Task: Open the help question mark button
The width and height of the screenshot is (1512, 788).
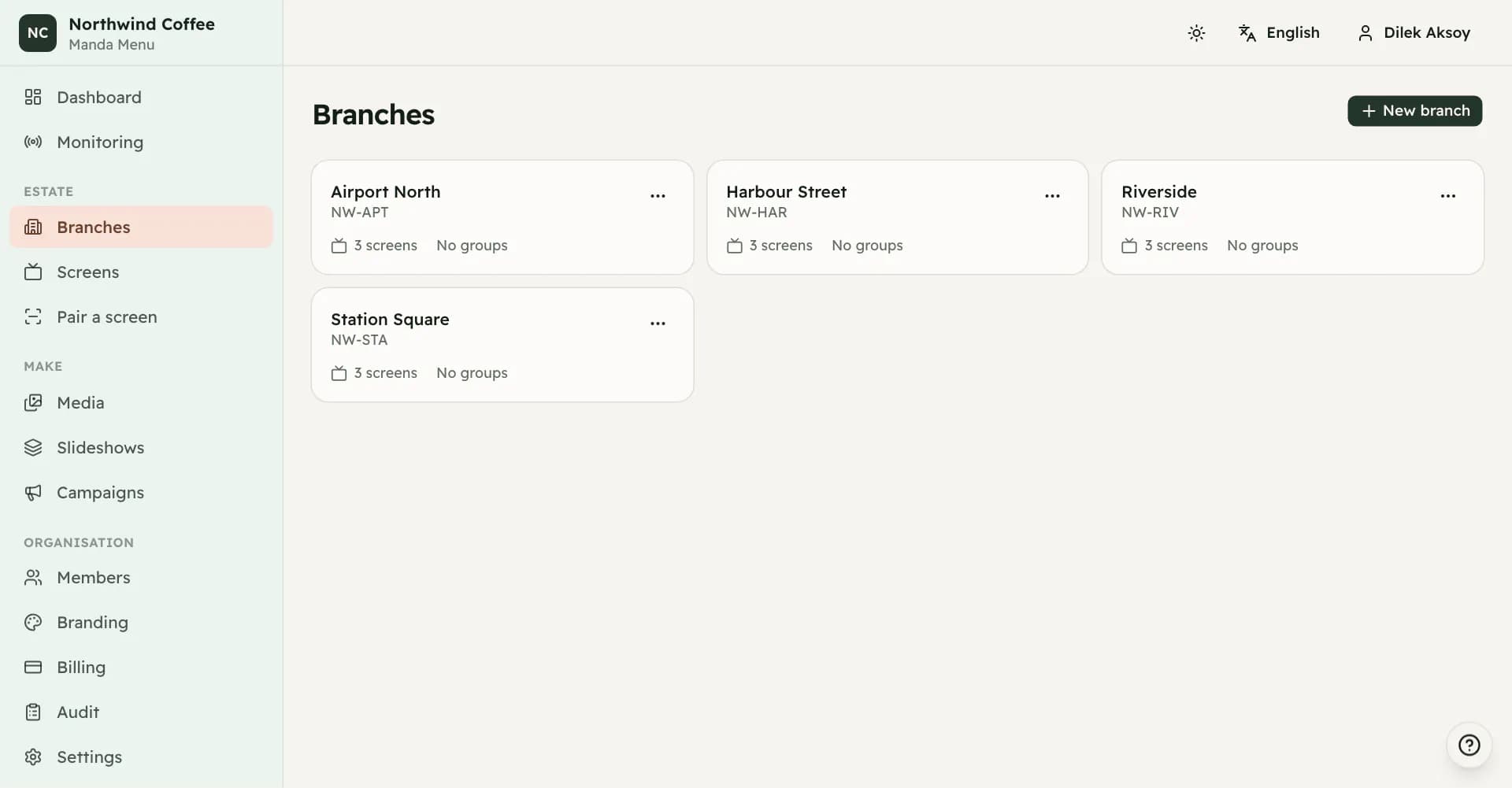Action: (x=1469, y=745)
